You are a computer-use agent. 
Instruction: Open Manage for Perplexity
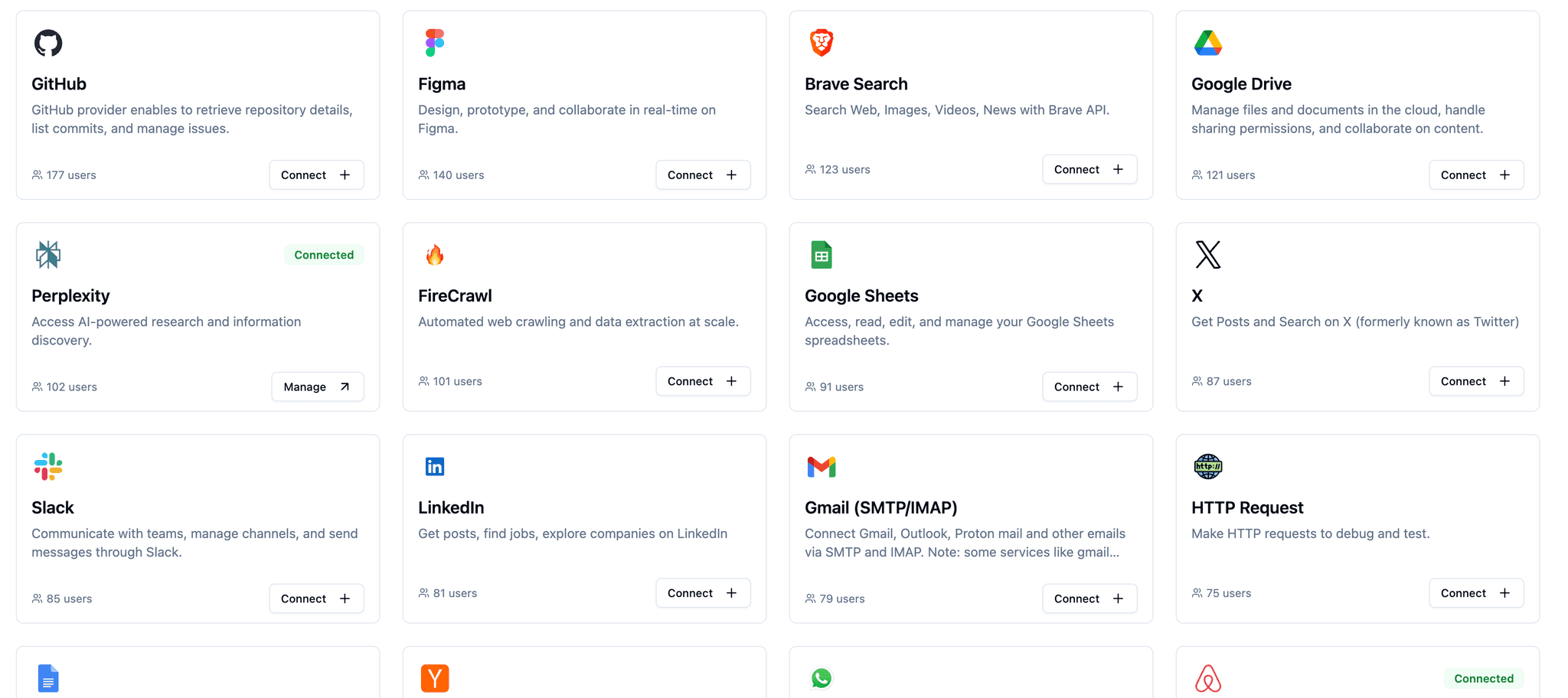pos(317,387)
